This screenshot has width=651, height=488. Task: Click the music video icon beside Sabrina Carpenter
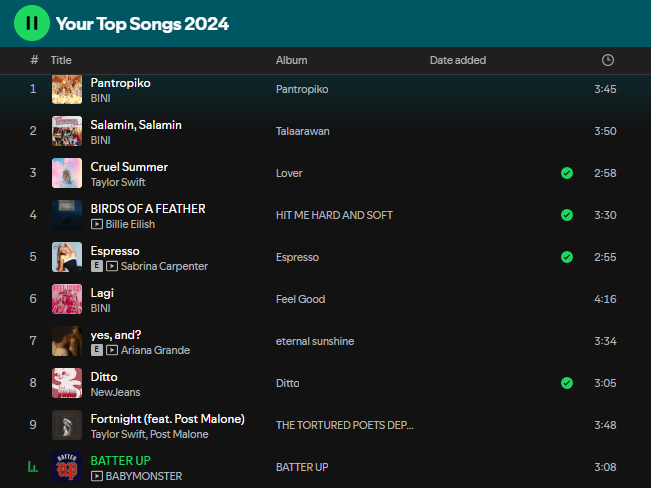click(x=112, y=266)
